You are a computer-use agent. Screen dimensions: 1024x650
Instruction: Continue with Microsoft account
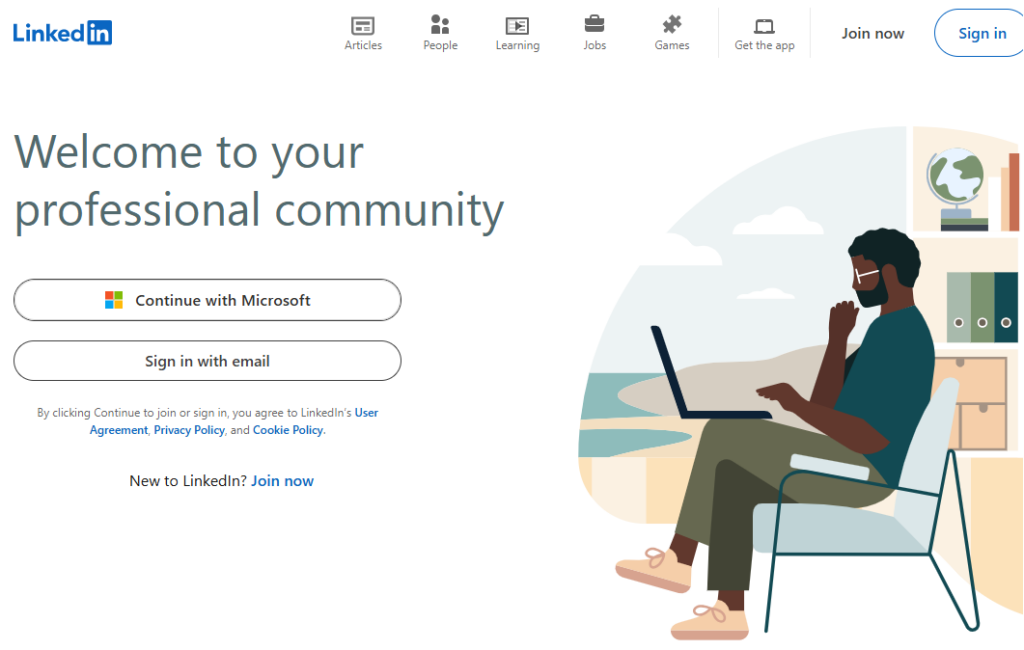coord(208,300)
